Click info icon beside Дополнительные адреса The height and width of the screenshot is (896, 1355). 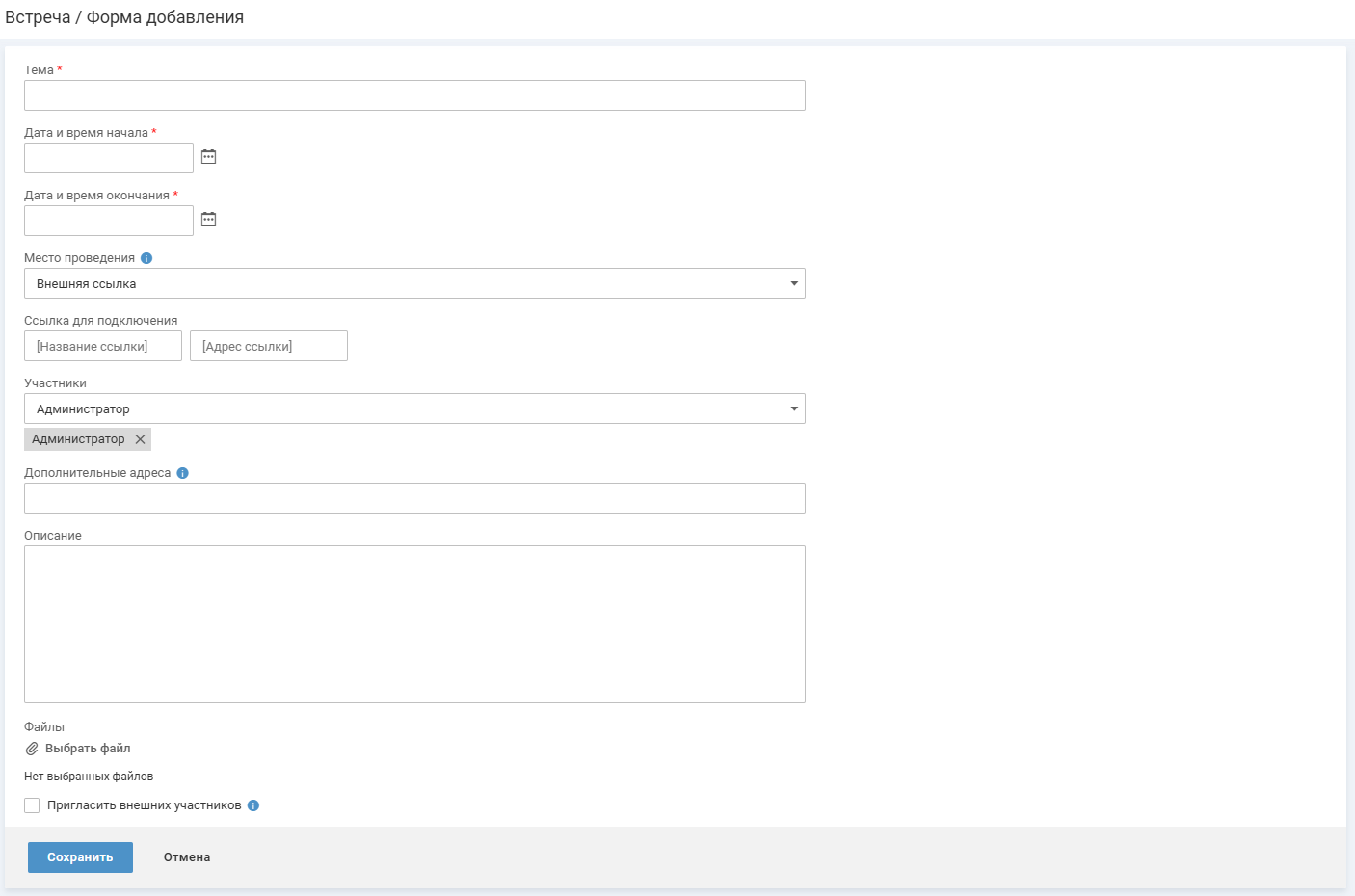click(x=182, y=473)
